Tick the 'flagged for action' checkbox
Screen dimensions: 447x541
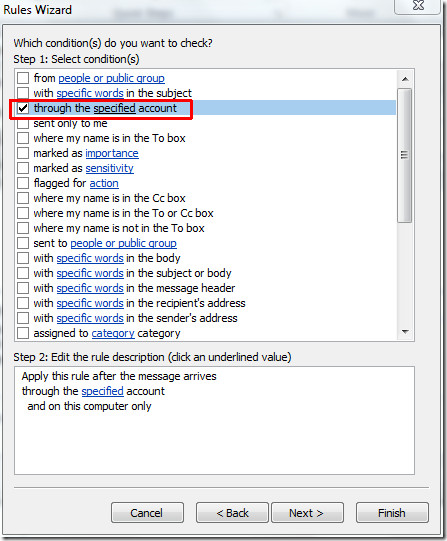tap(23, 183)
